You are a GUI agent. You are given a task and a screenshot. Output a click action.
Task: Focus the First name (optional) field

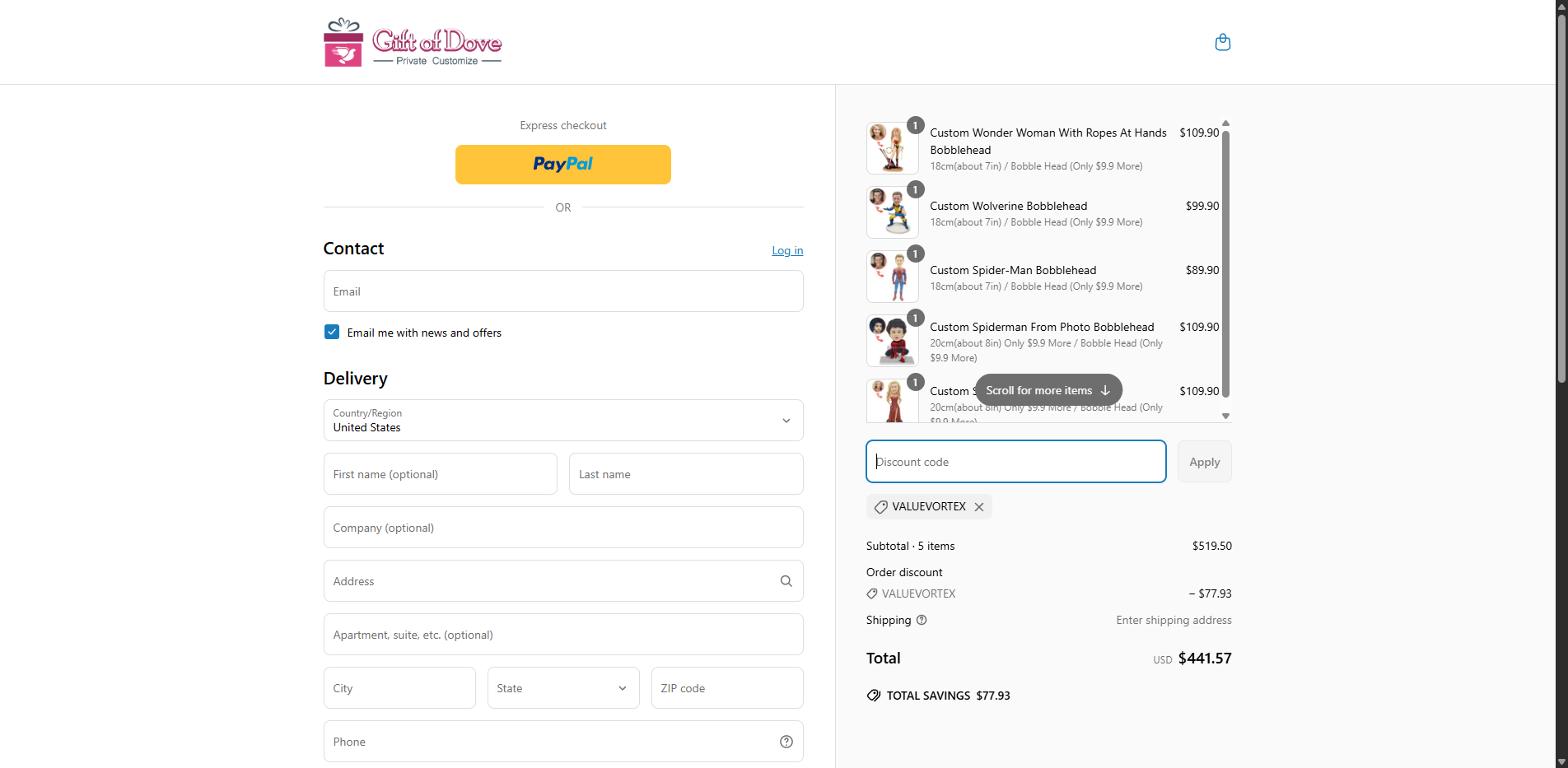coord(441,474)
